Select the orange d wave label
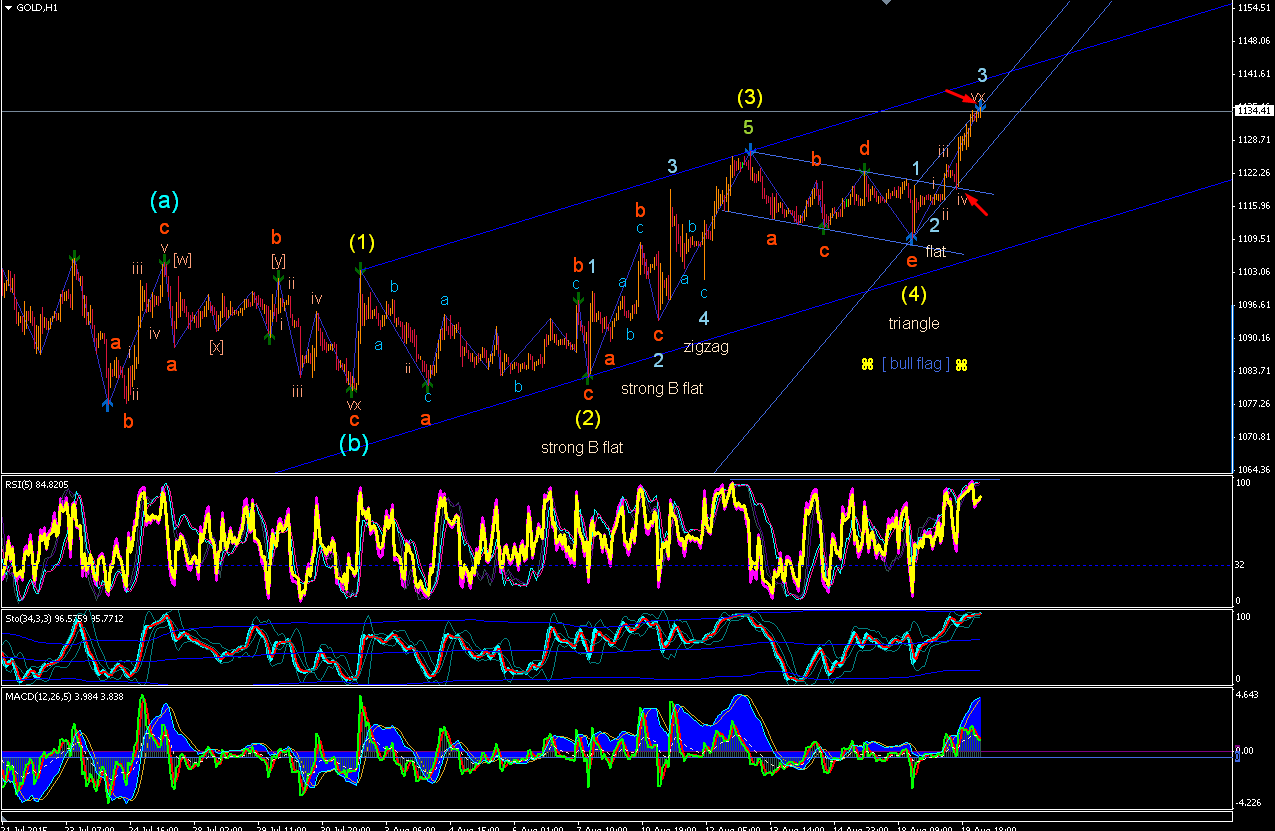 (x=864, y=148)
